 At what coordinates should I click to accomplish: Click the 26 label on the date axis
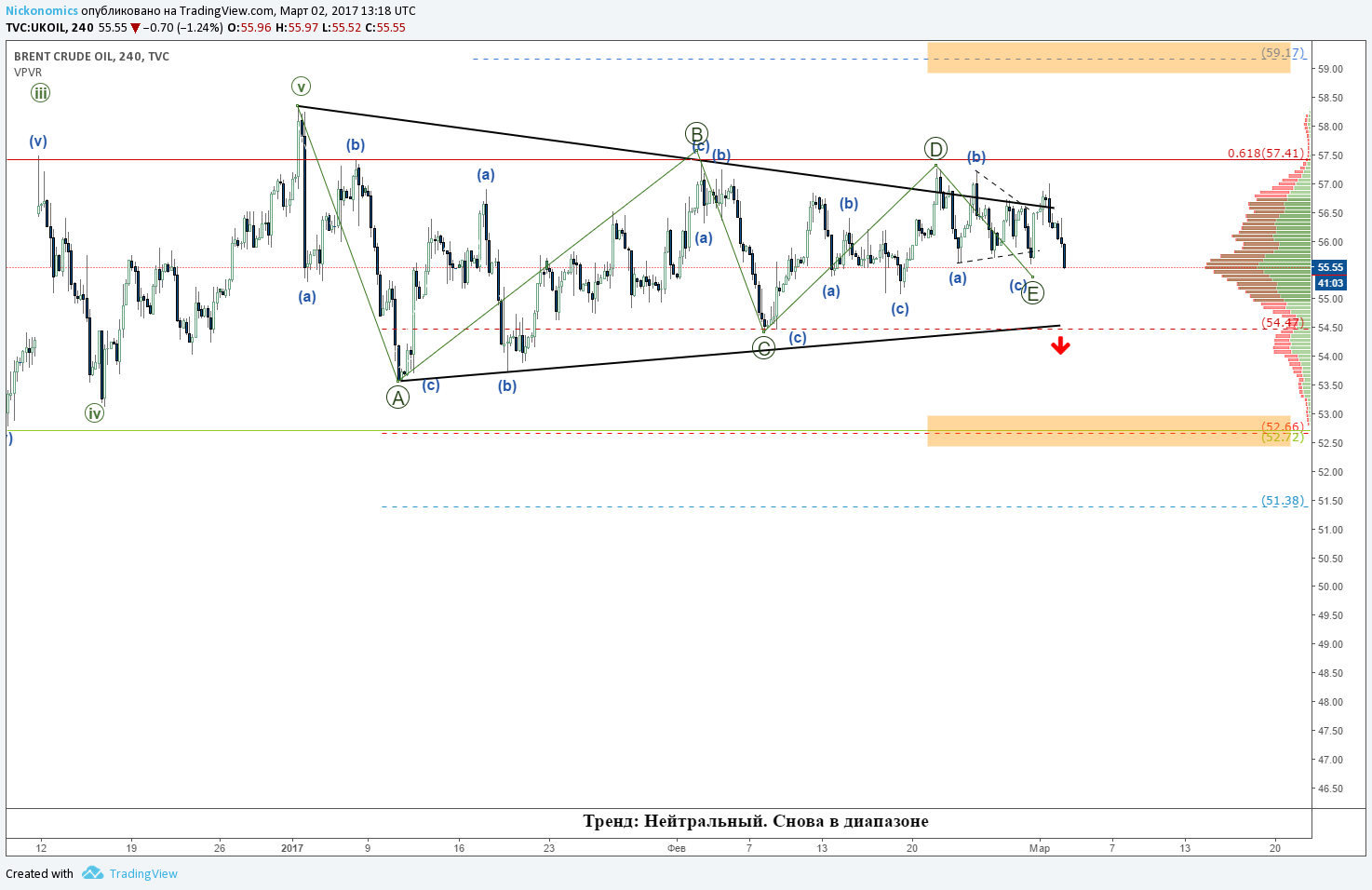tap(220, 848)
